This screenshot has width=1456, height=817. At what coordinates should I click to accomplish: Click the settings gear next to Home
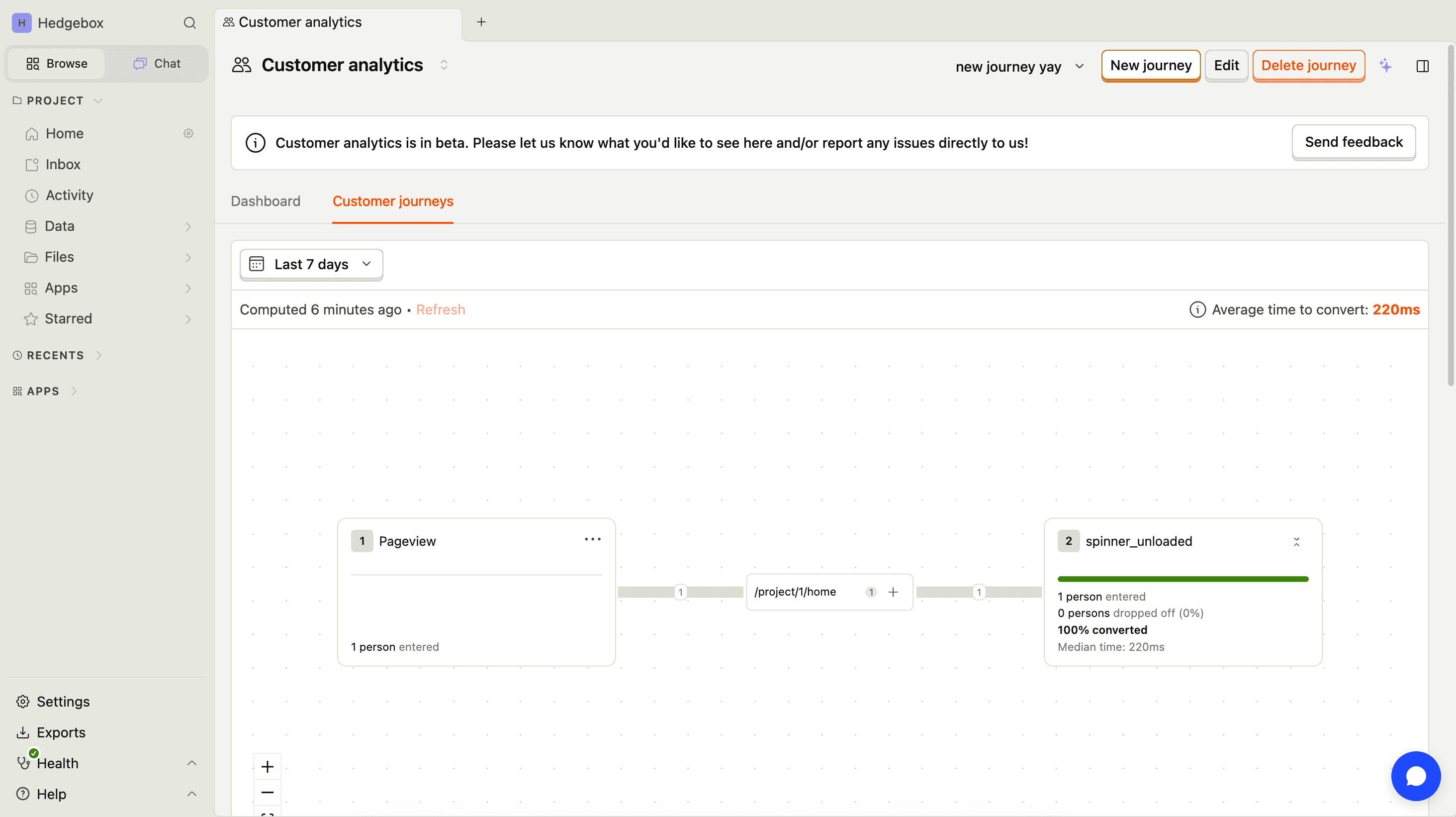click(x=188, y=133)
